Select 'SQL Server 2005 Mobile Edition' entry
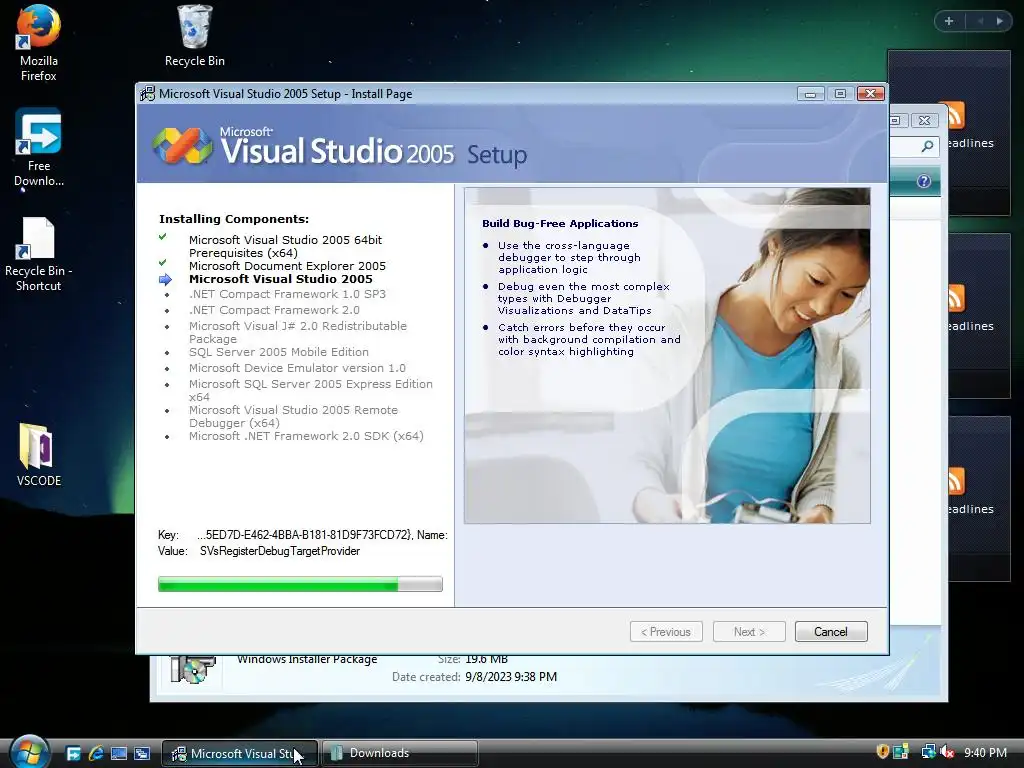The height and width of the screenshot is (768, 1024). click(279, 351)
